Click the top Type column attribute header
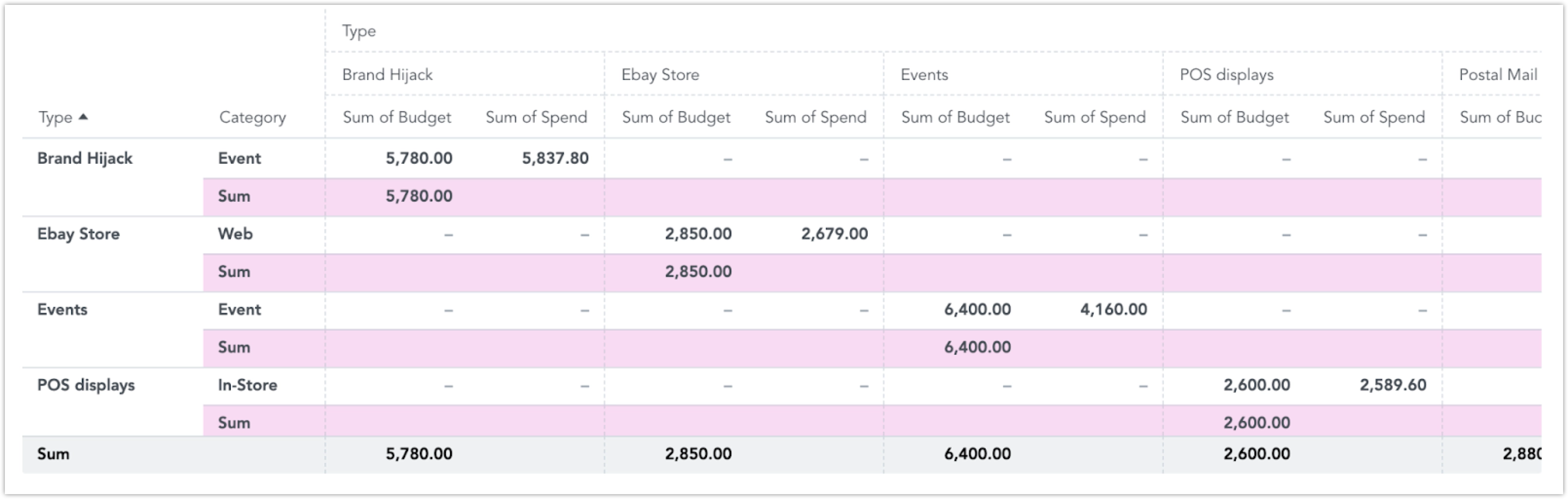Viewport: 1568px width, 499px height. click(358, 31)
